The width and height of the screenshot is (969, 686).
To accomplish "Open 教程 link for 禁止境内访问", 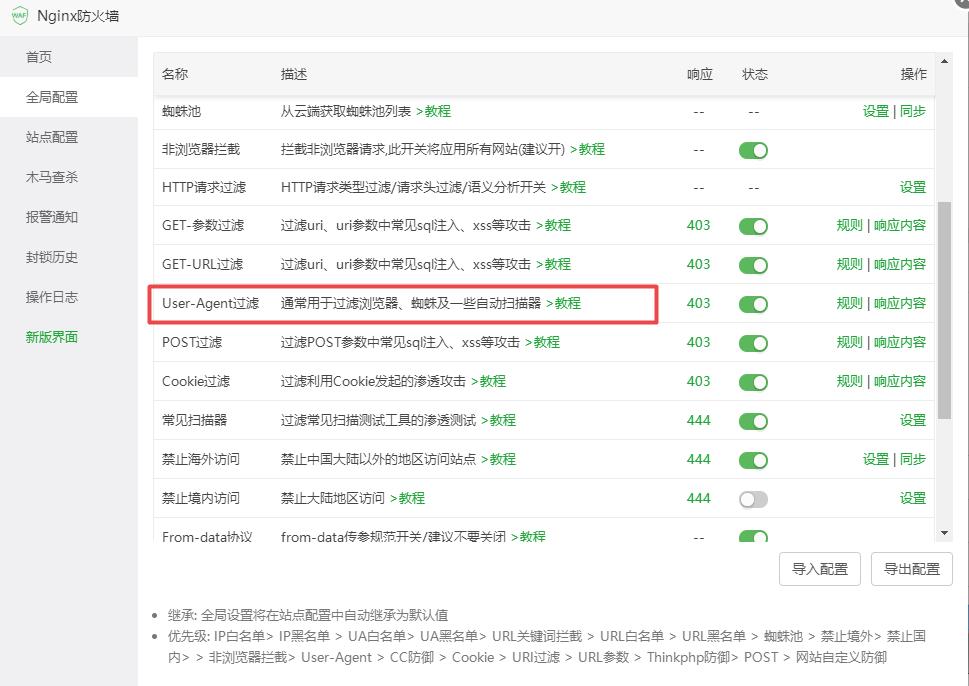I will coord(408,498).
